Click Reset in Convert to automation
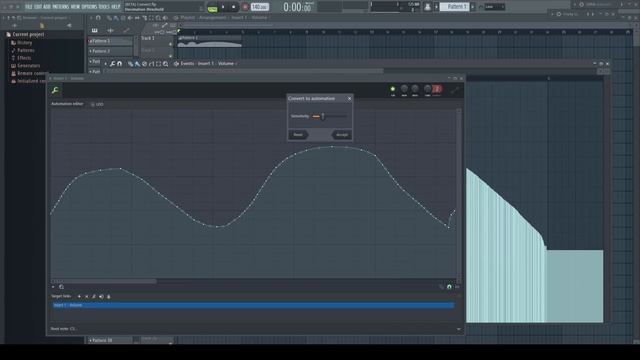Viewport: 640px width, 360px height. (298, 135)
